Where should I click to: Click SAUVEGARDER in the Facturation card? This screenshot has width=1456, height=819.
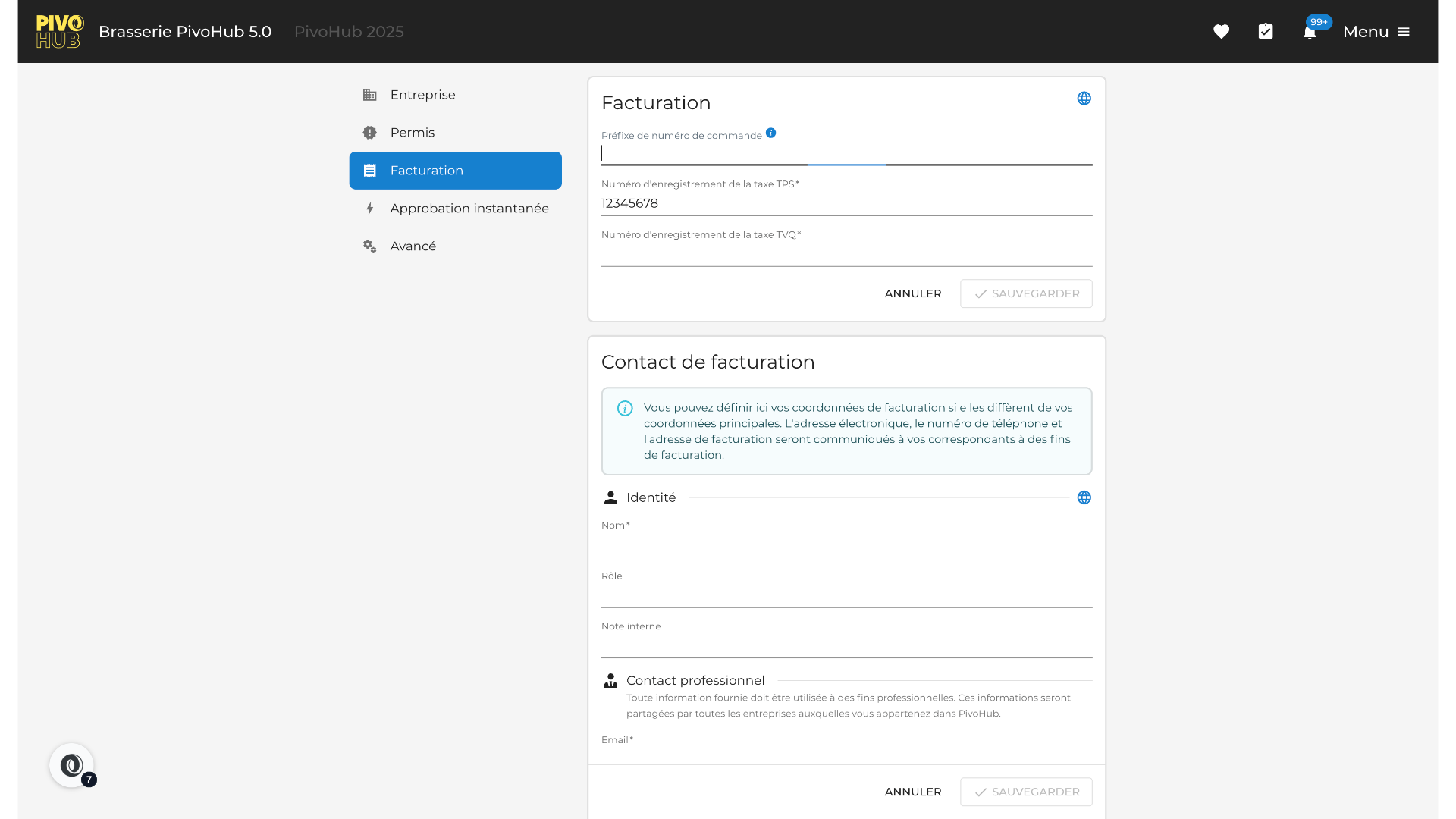(x=1026, y=293)
